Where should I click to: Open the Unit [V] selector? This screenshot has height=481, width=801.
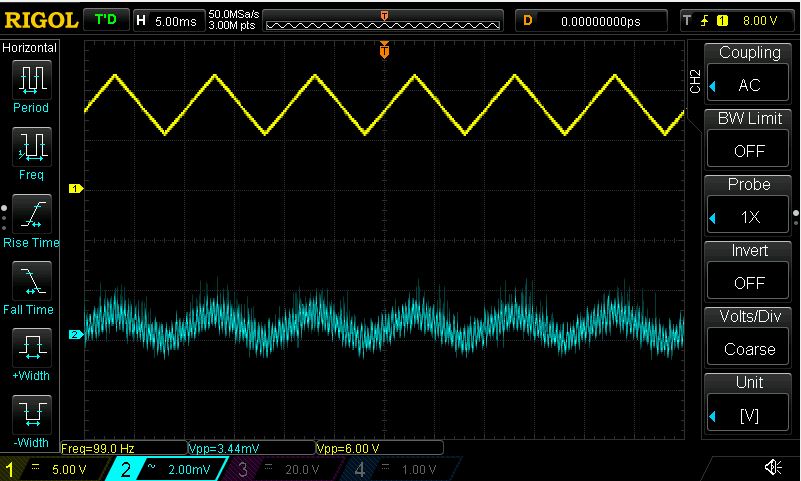click(x=748, y=415)
